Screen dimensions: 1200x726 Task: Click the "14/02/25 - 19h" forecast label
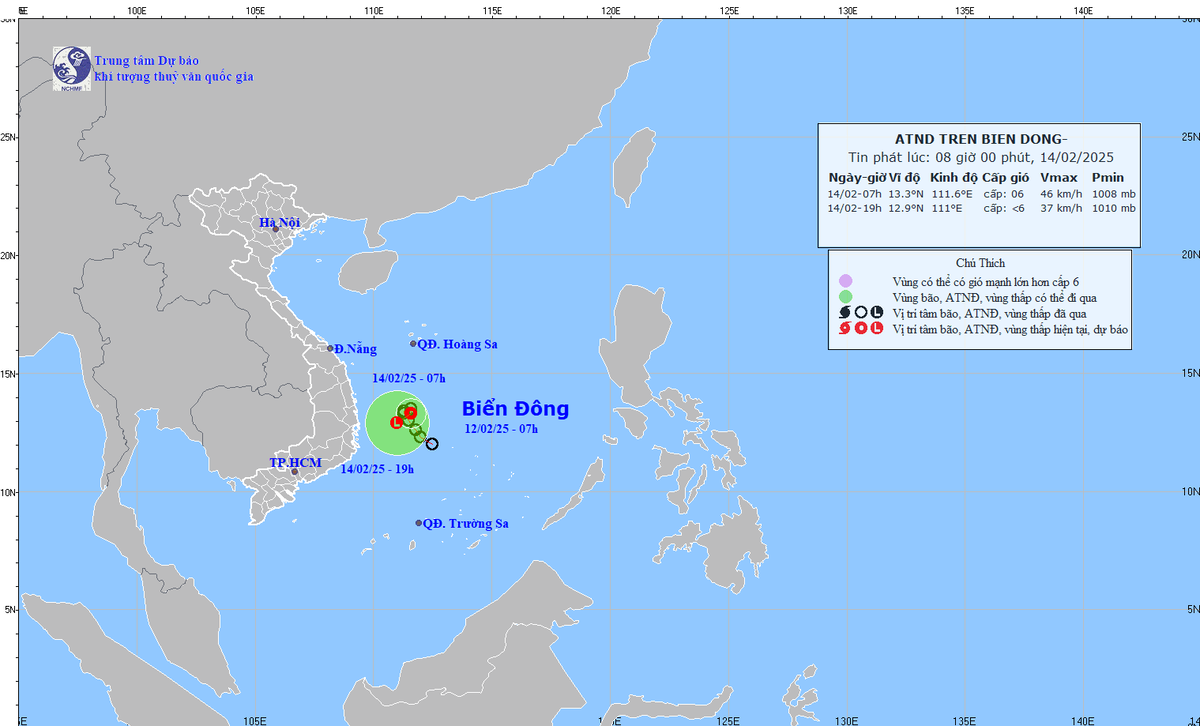tap(377, 468)
